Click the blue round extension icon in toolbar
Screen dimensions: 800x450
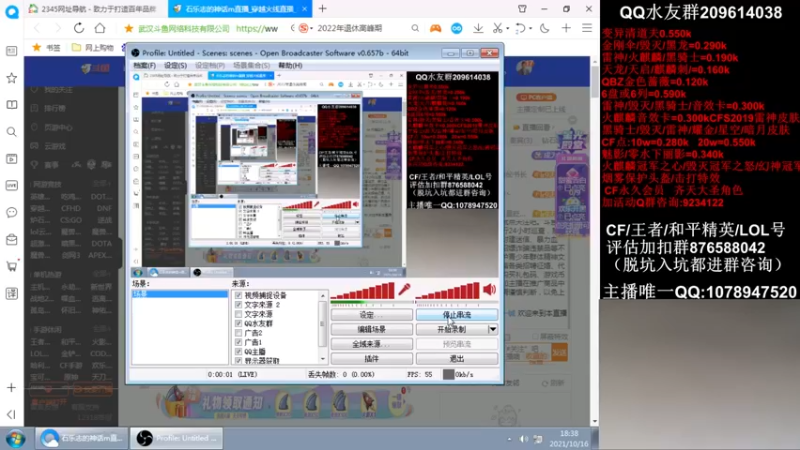(x=457, y=29)
